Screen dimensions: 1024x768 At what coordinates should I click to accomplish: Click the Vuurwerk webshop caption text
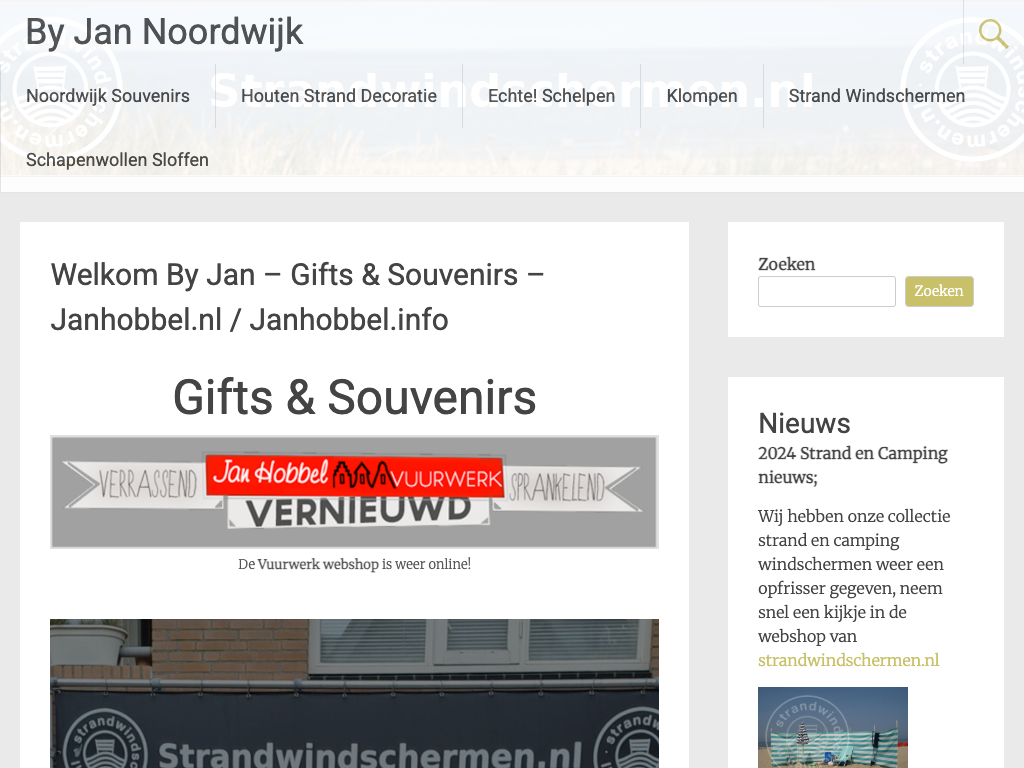[355, 564]
